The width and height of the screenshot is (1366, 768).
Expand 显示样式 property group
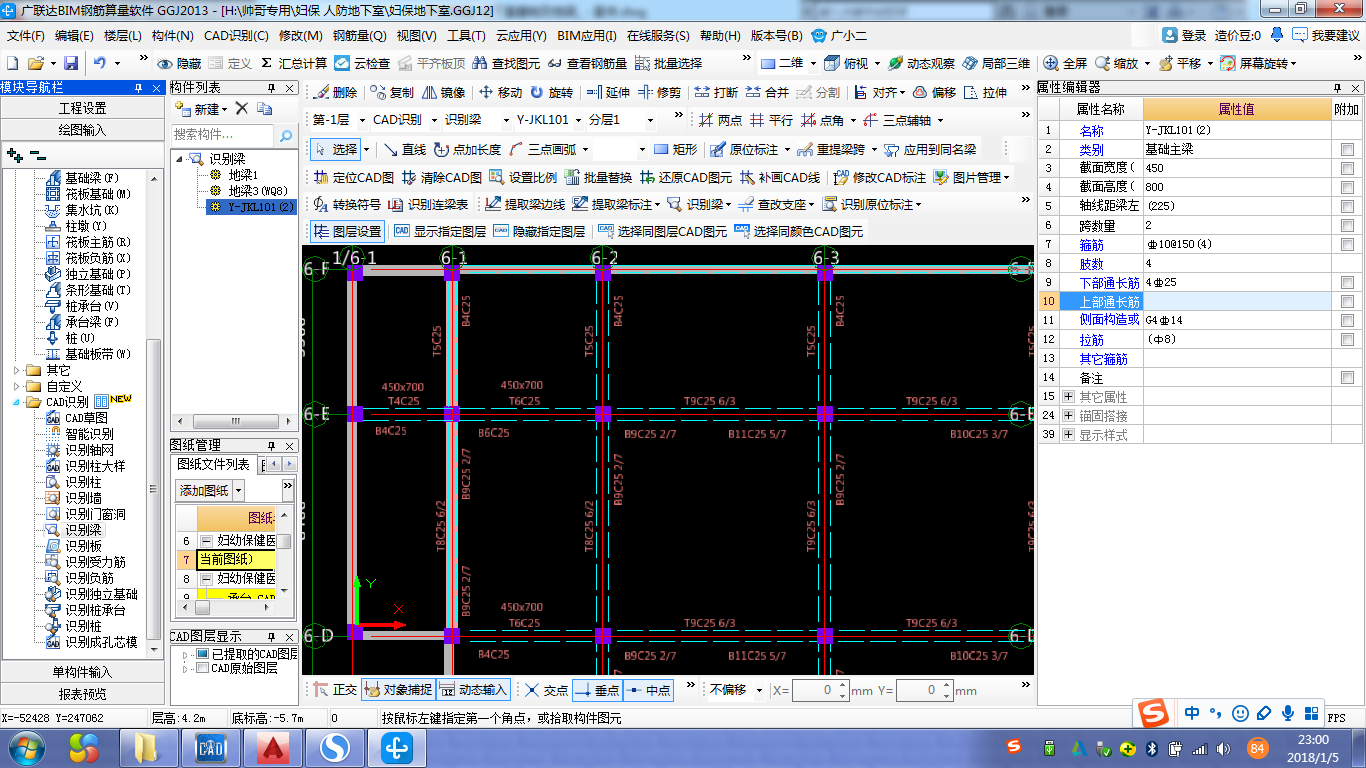click(1069, 435)
